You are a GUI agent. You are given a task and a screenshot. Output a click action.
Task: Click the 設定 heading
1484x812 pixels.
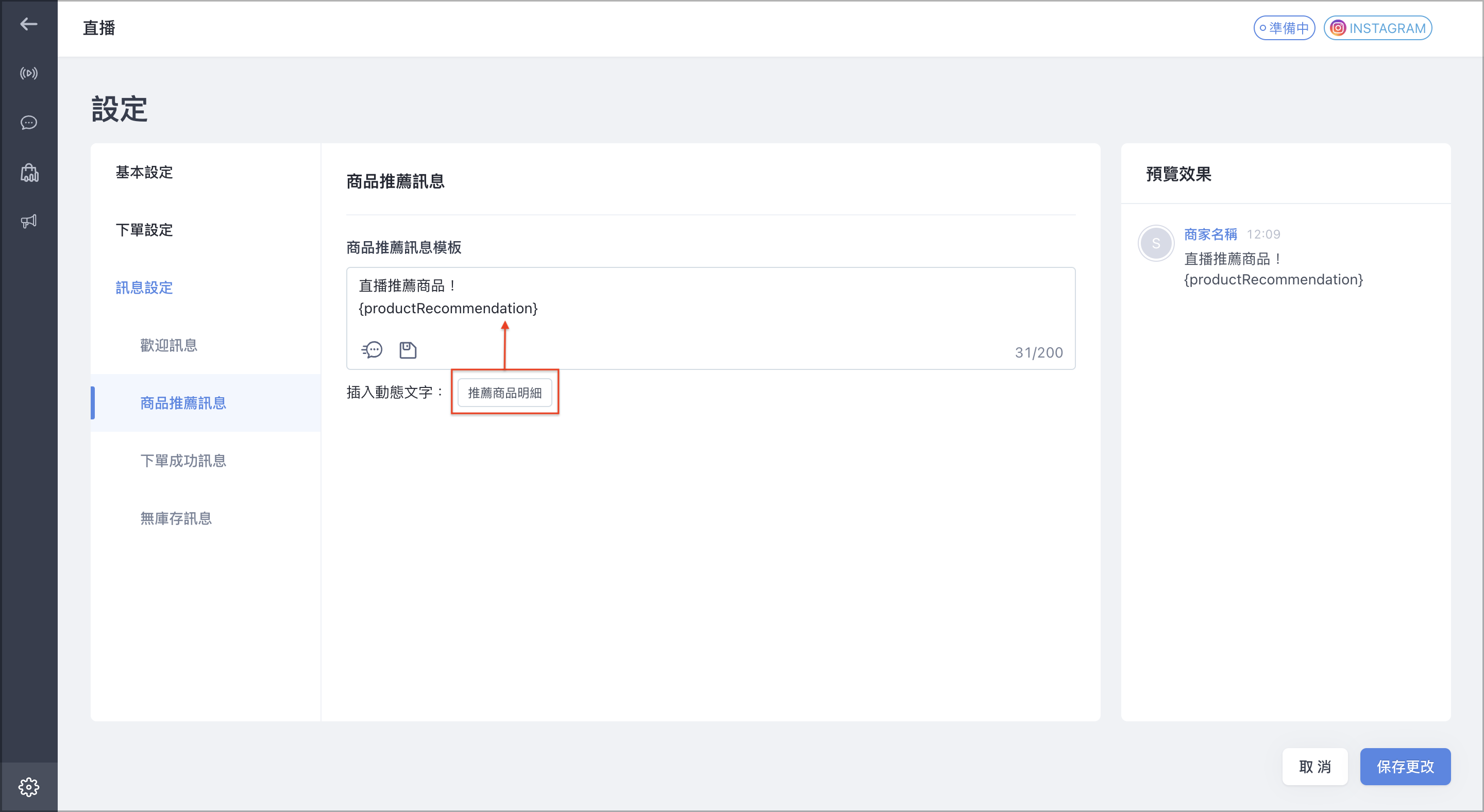pyautogui.click(x=119, y=109)
